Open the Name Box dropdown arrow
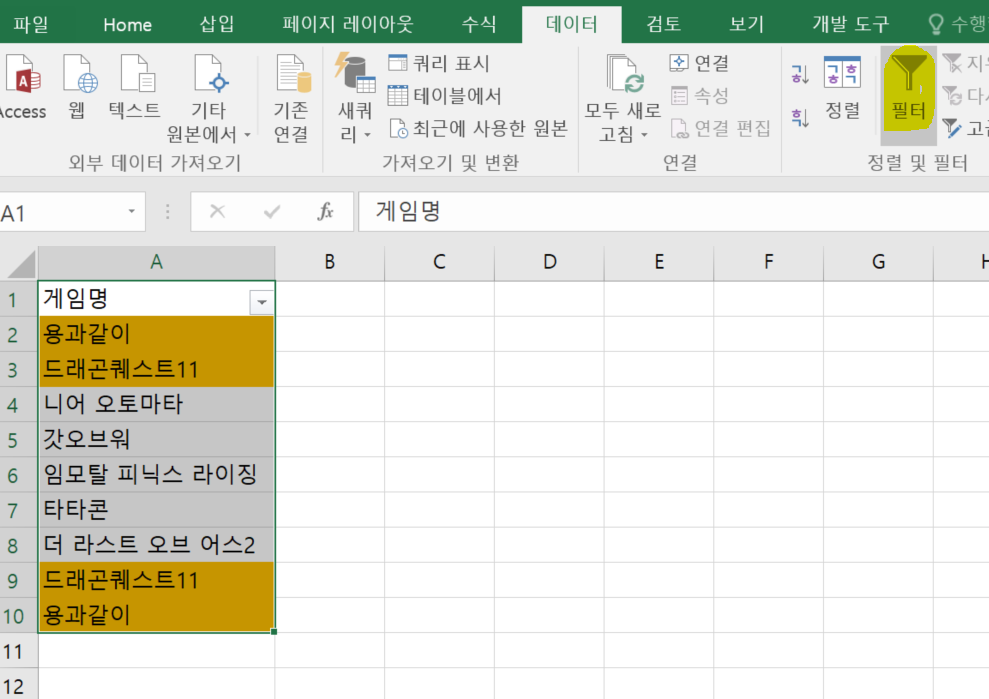The height and width of the screenshot is (699, 989). click(x=131, y=211)
